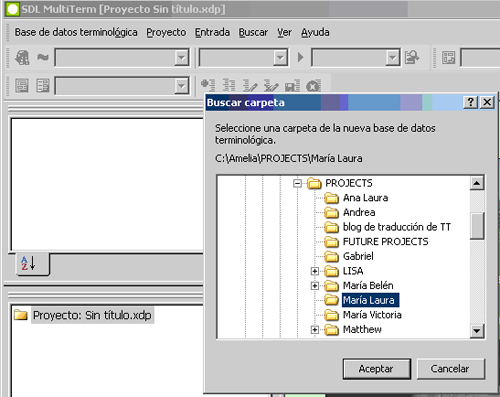Image resolution: width=500 pixels, height=397 pixels.
Task: Select the María Victoria folder
Action: 372,315
